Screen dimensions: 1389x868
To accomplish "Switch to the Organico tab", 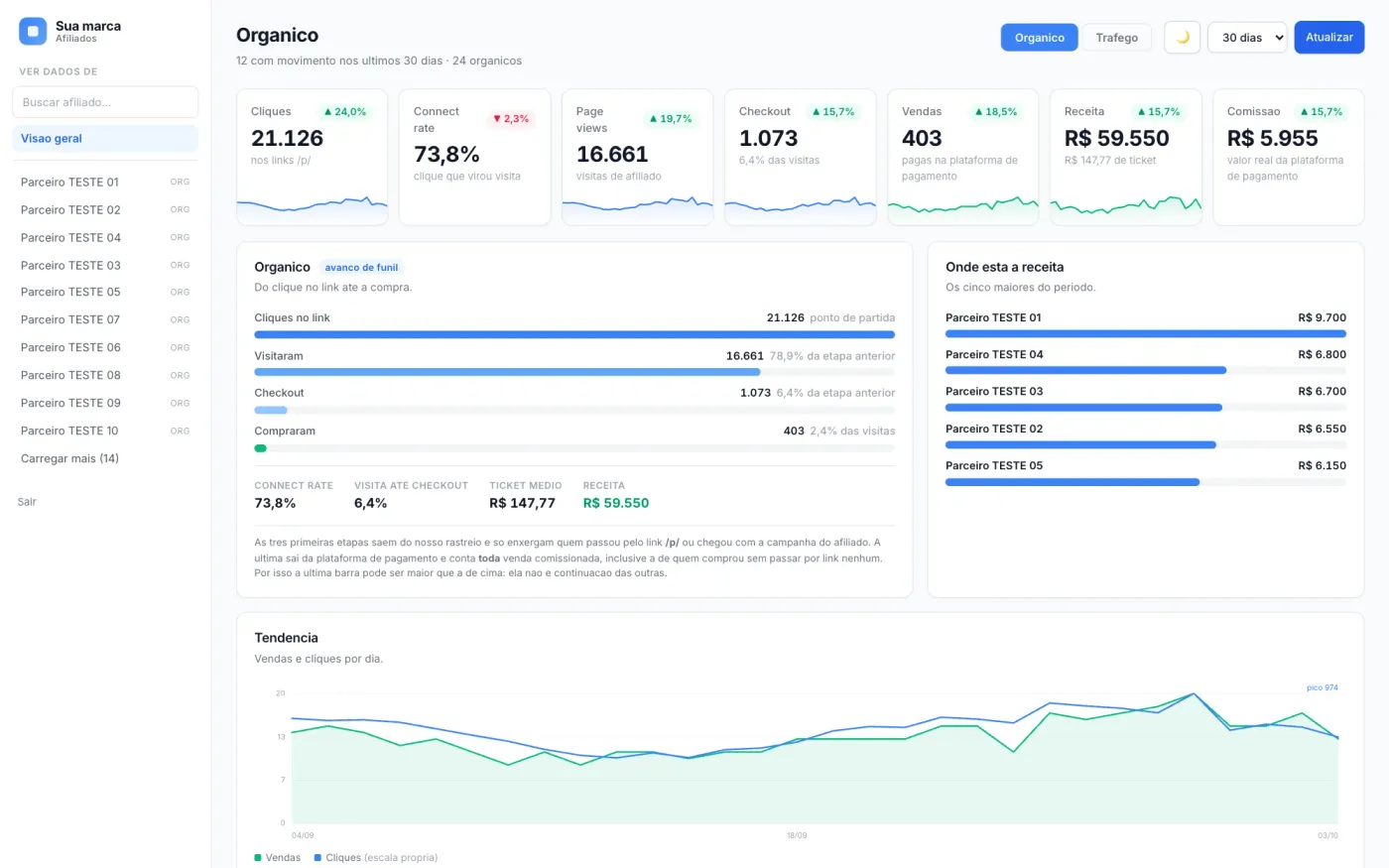I will click(x=1040, y=38).
